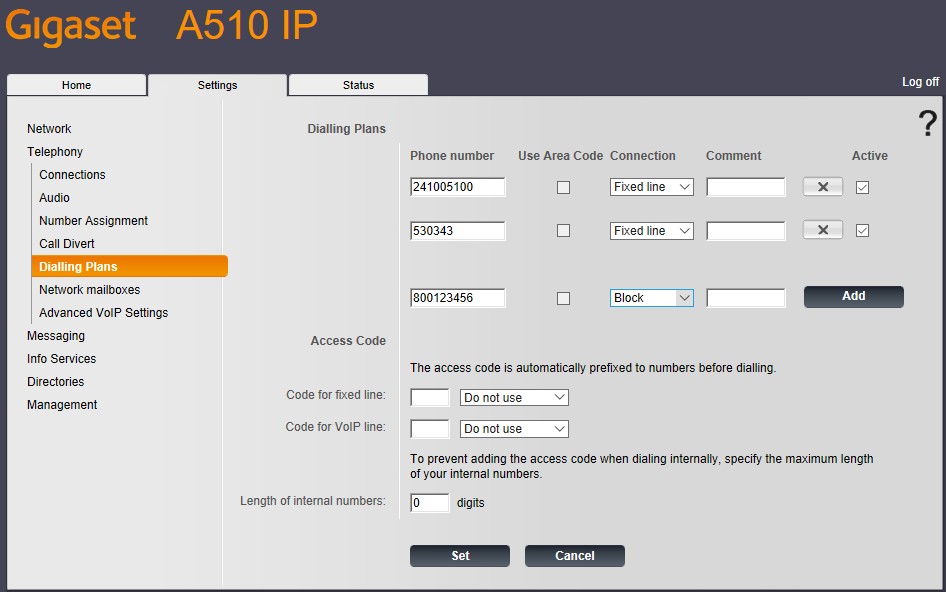
Task: Click the Code for fixed line field
Action: point(430,398)
